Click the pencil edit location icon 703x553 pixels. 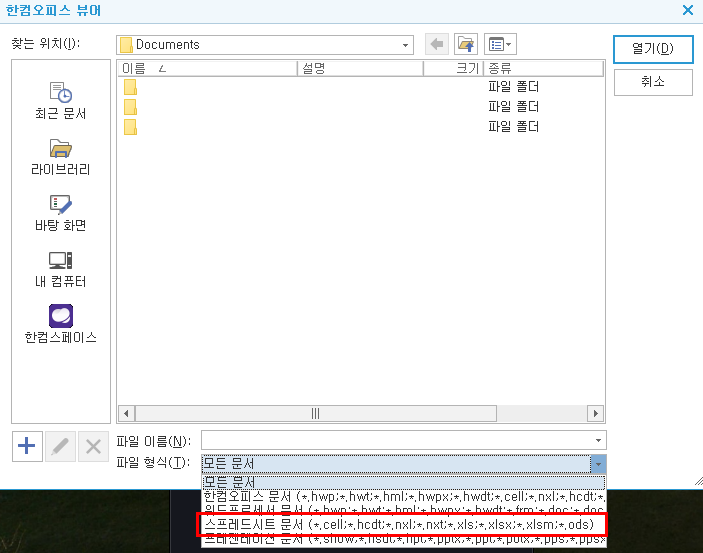pyautogui.click(x=60, y=446)
